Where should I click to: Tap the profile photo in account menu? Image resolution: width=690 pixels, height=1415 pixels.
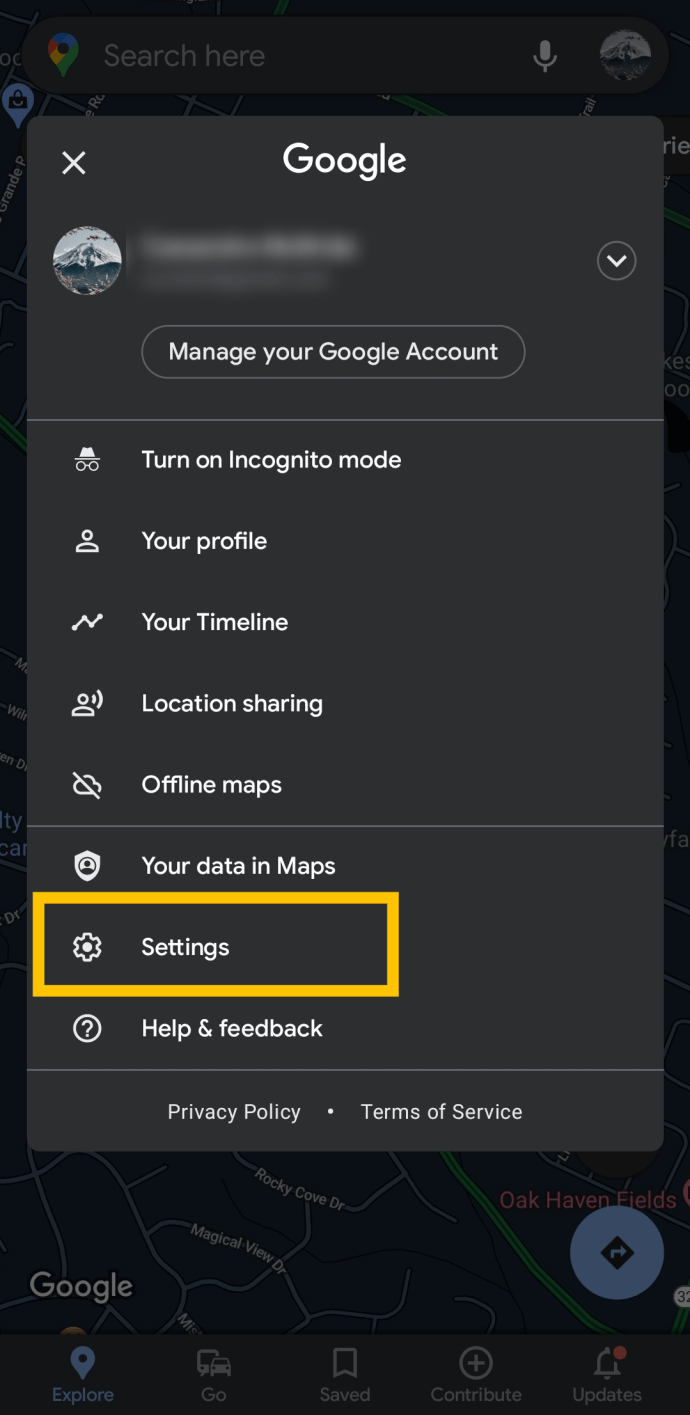(x=87, y=261)
